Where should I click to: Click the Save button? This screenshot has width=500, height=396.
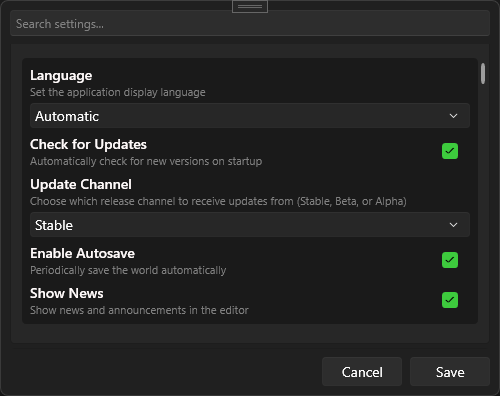[x=450, y=372]
